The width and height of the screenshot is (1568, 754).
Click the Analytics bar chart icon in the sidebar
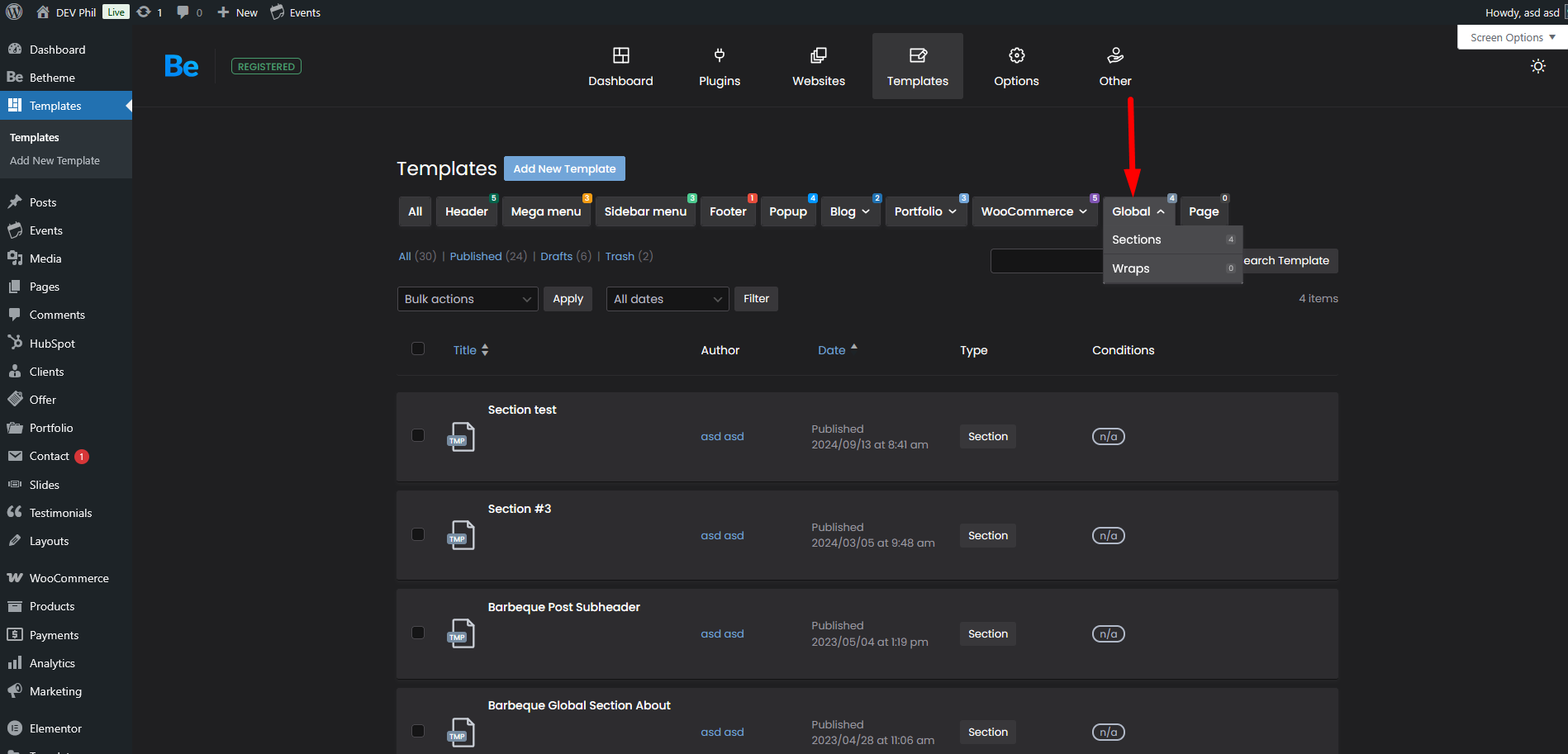[15, 663]
